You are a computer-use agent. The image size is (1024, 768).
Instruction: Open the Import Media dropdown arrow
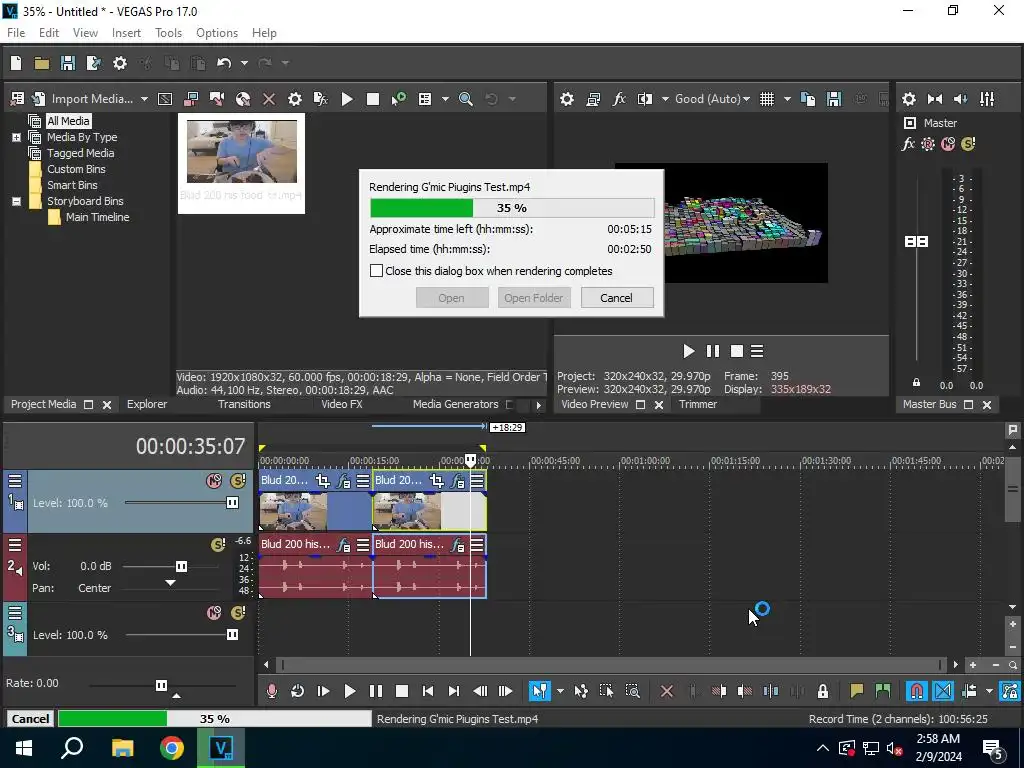[144, 99]
